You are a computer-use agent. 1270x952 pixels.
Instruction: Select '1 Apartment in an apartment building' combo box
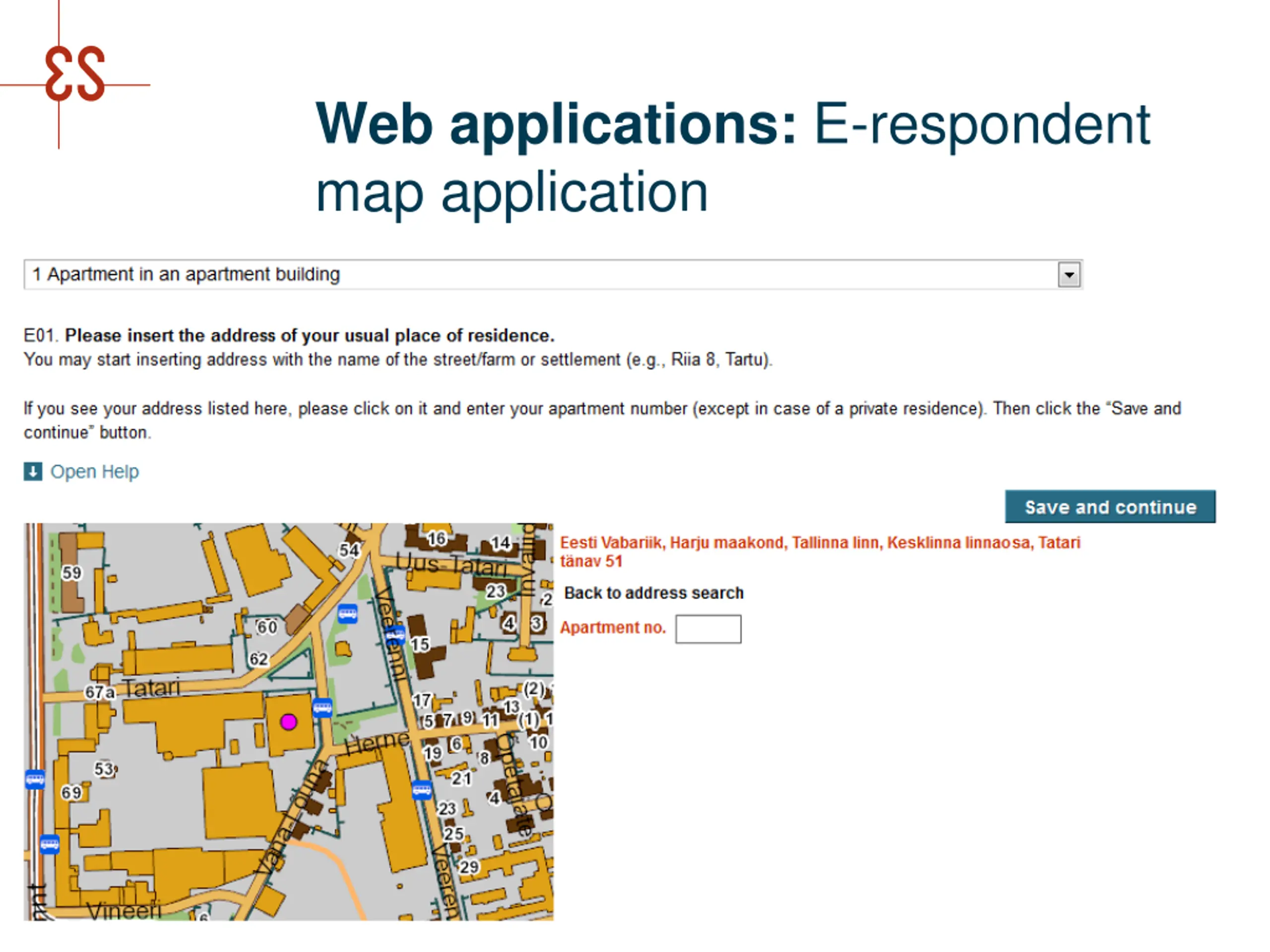point(553,275)
